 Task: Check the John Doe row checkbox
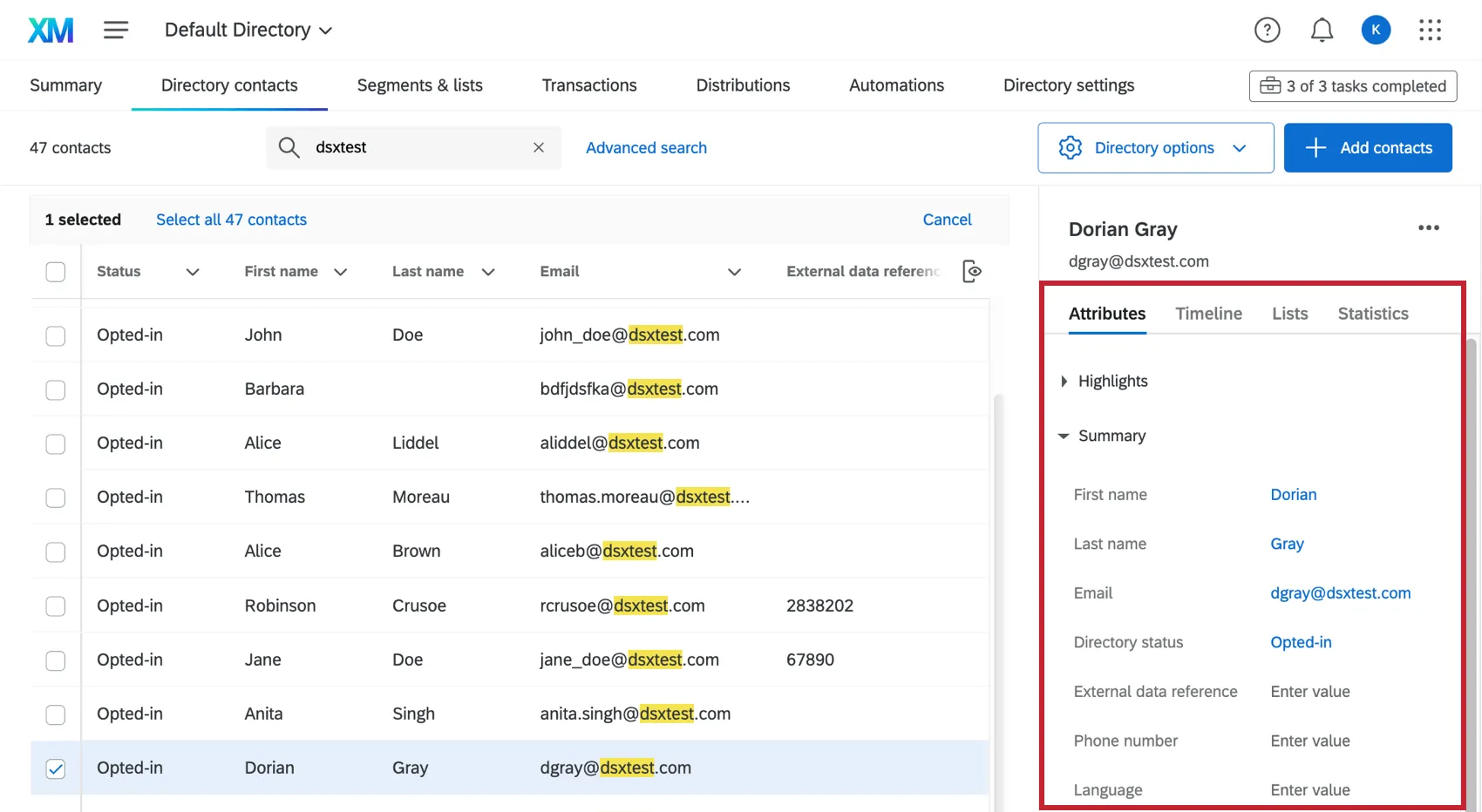click(x=55, y=335)
